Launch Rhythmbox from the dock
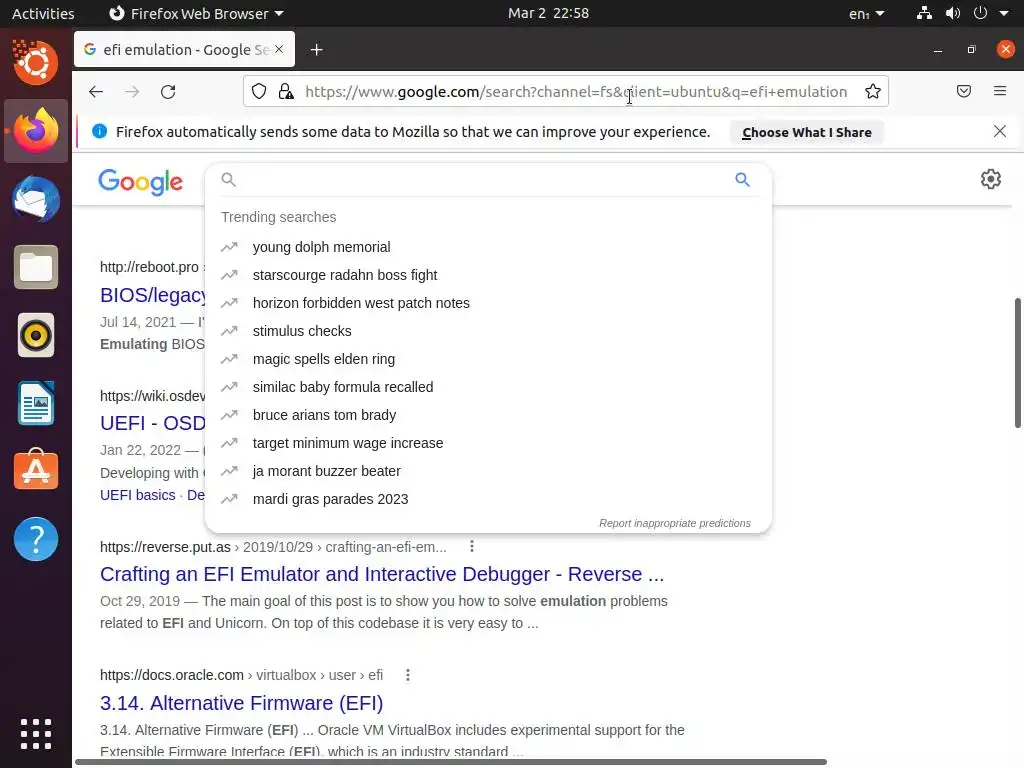This screenshot has height=768, width=1024. pyautogui.click(x=36, y=336)
